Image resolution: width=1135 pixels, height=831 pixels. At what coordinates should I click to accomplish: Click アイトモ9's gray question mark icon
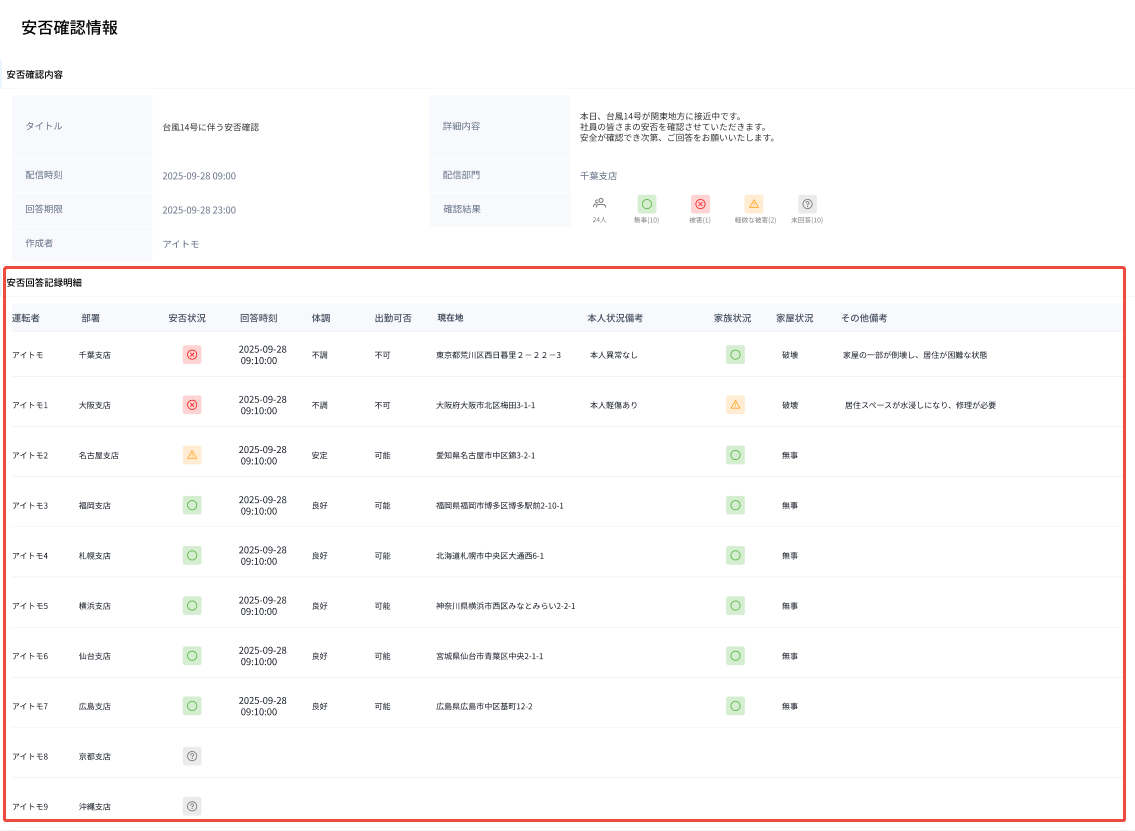pyautogui.click(x=192, y=806)
